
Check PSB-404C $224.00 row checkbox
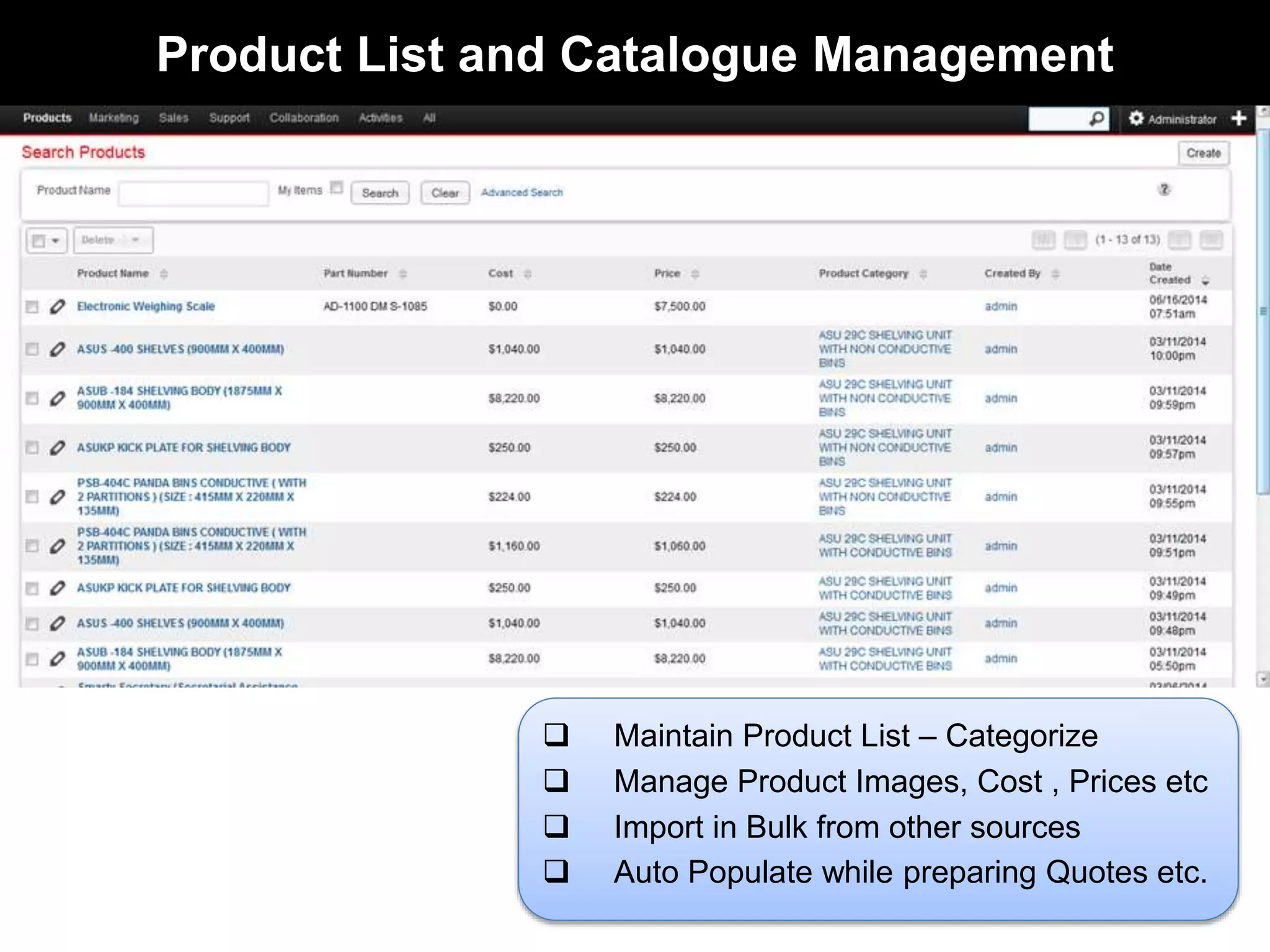pos(32,496)
